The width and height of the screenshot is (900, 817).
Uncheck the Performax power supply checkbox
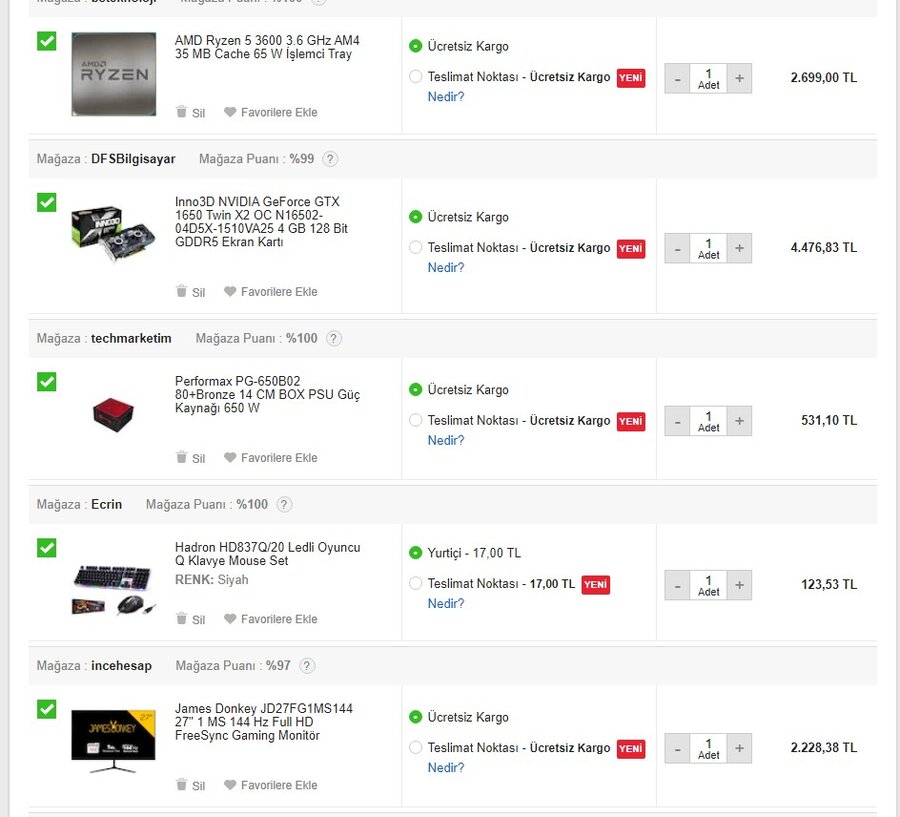point(47,382)
